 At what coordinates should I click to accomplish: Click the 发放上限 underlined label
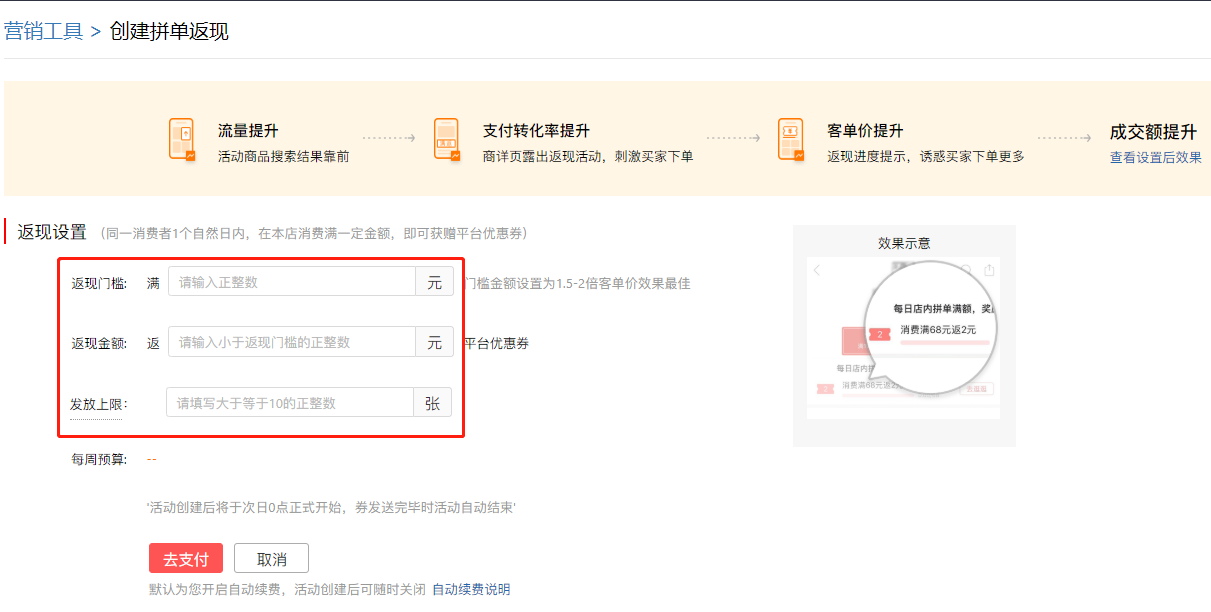coord(95,404)
